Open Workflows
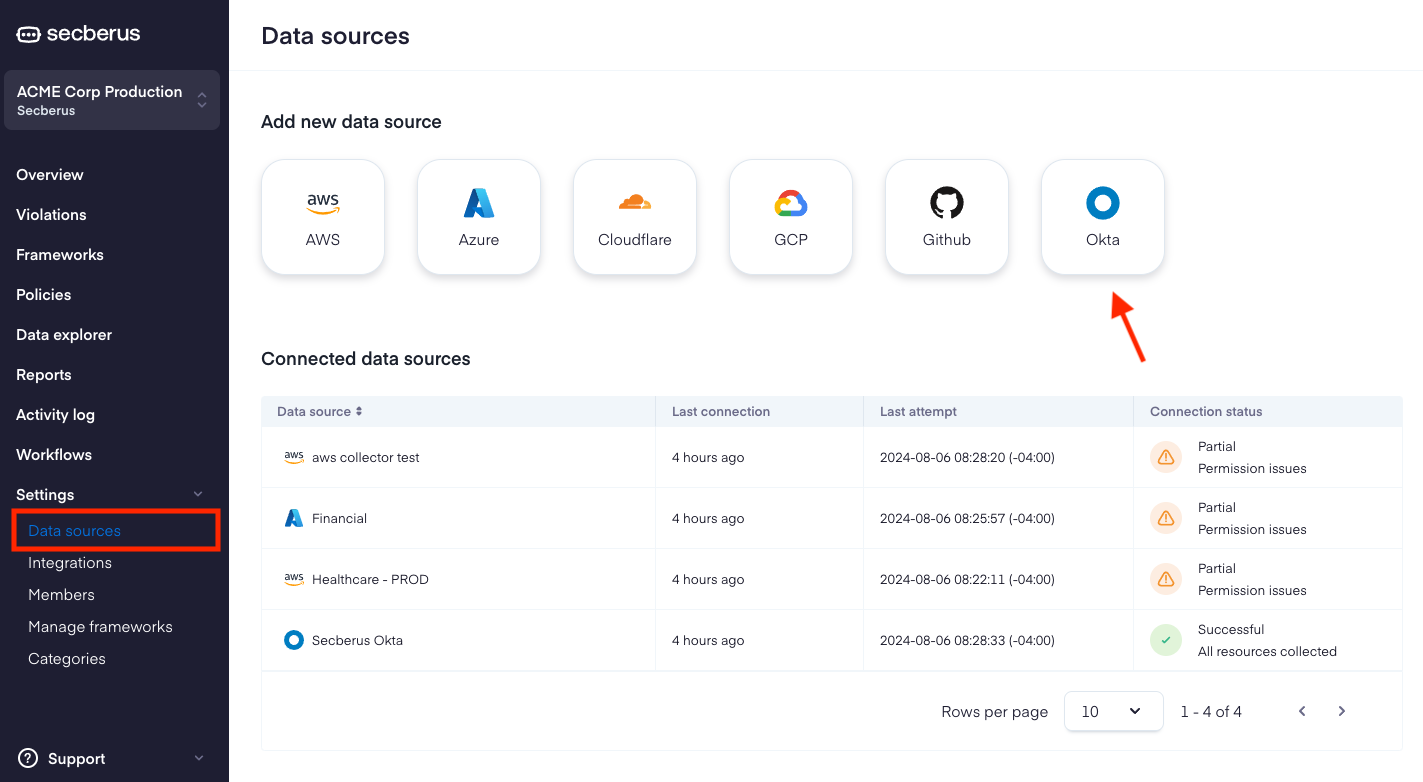 click(x=54, y=454)
